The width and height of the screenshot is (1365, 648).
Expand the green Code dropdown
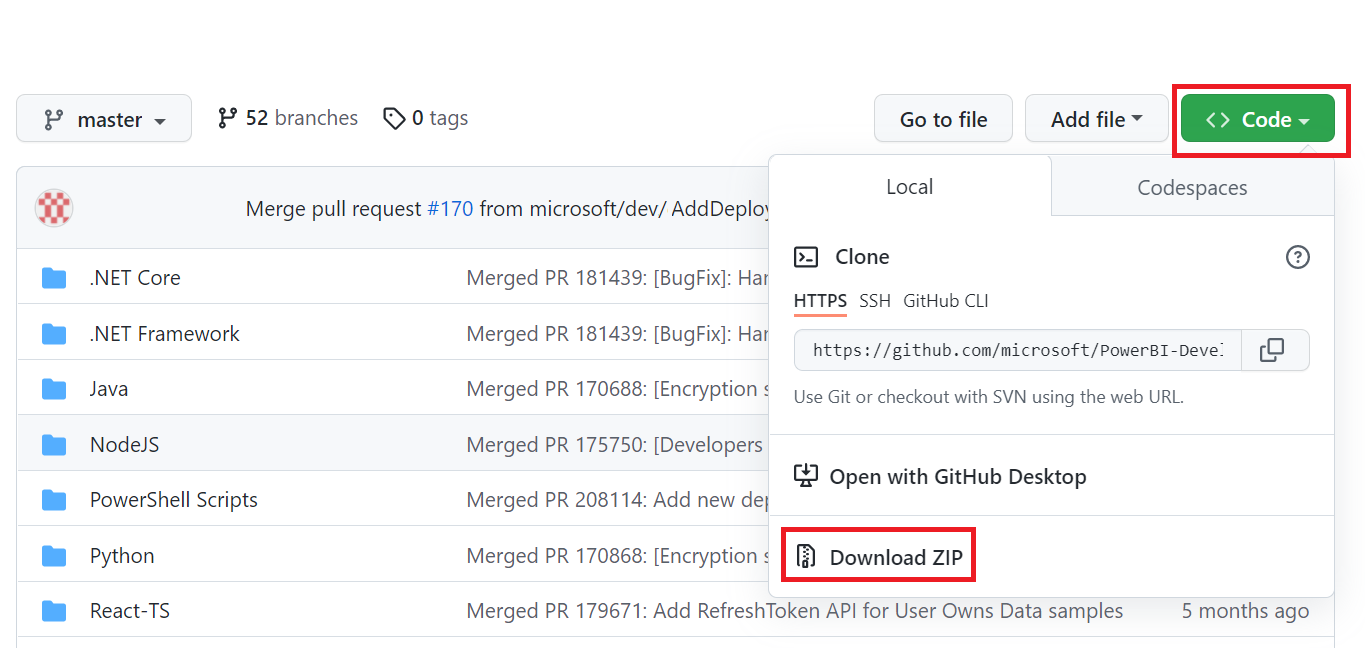pos(1257,118)
